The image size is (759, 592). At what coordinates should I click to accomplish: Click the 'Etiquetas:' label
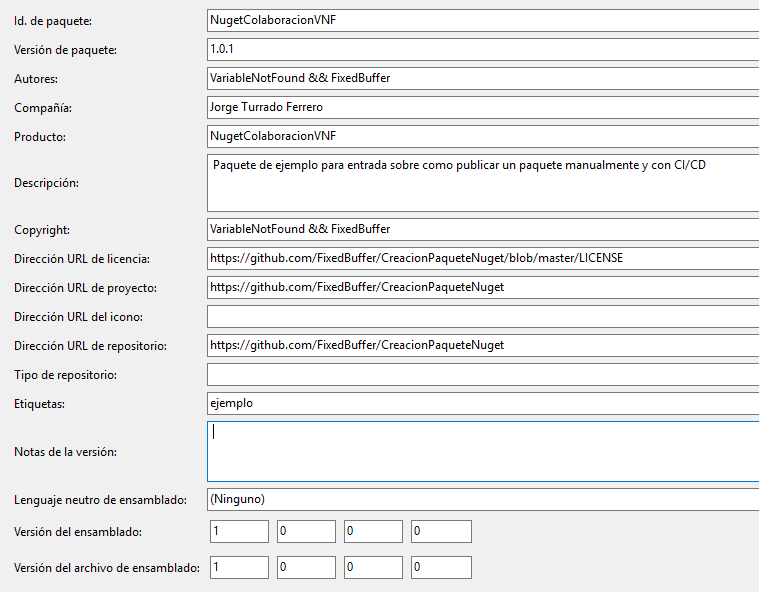pos(39,404)
